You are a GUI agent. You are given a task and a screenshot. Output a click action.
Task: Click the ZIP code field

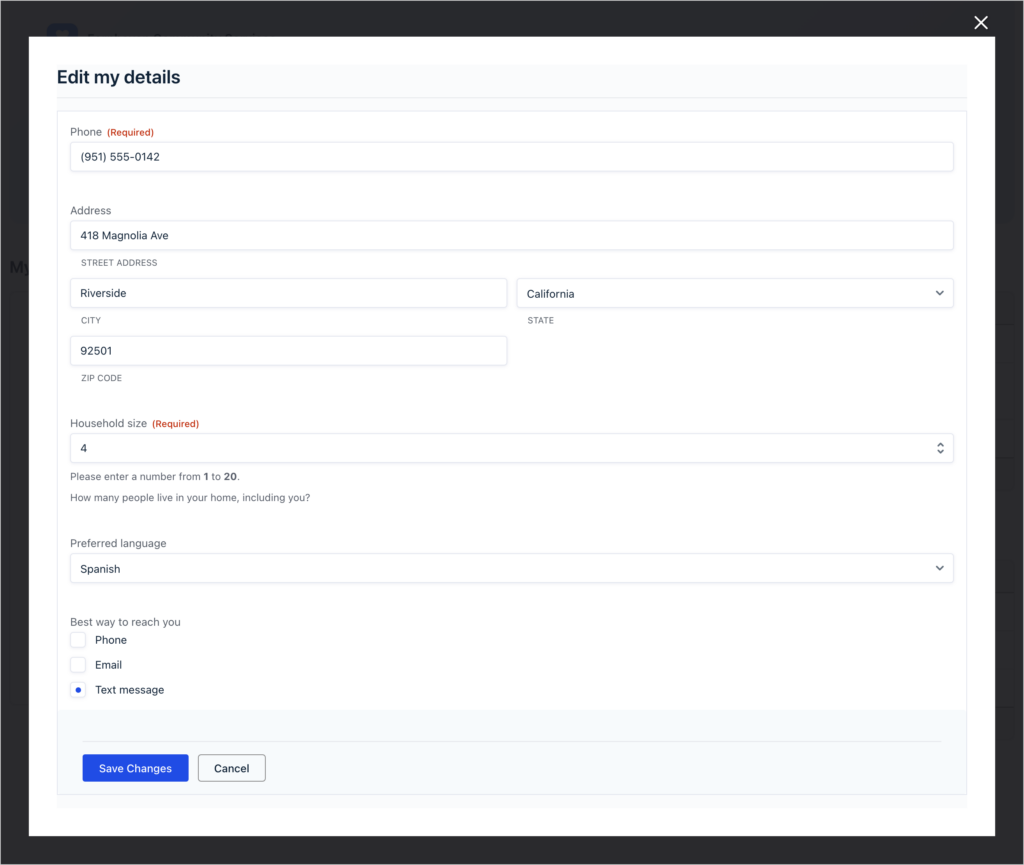[x=288, y=351]
